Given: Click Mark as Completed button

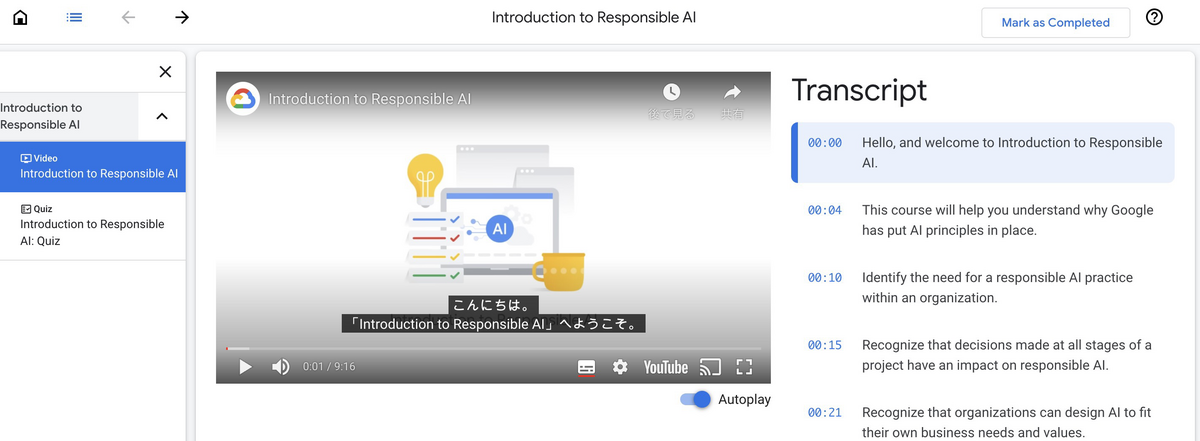Looking at the screenshot, I should click(1056, 22).
